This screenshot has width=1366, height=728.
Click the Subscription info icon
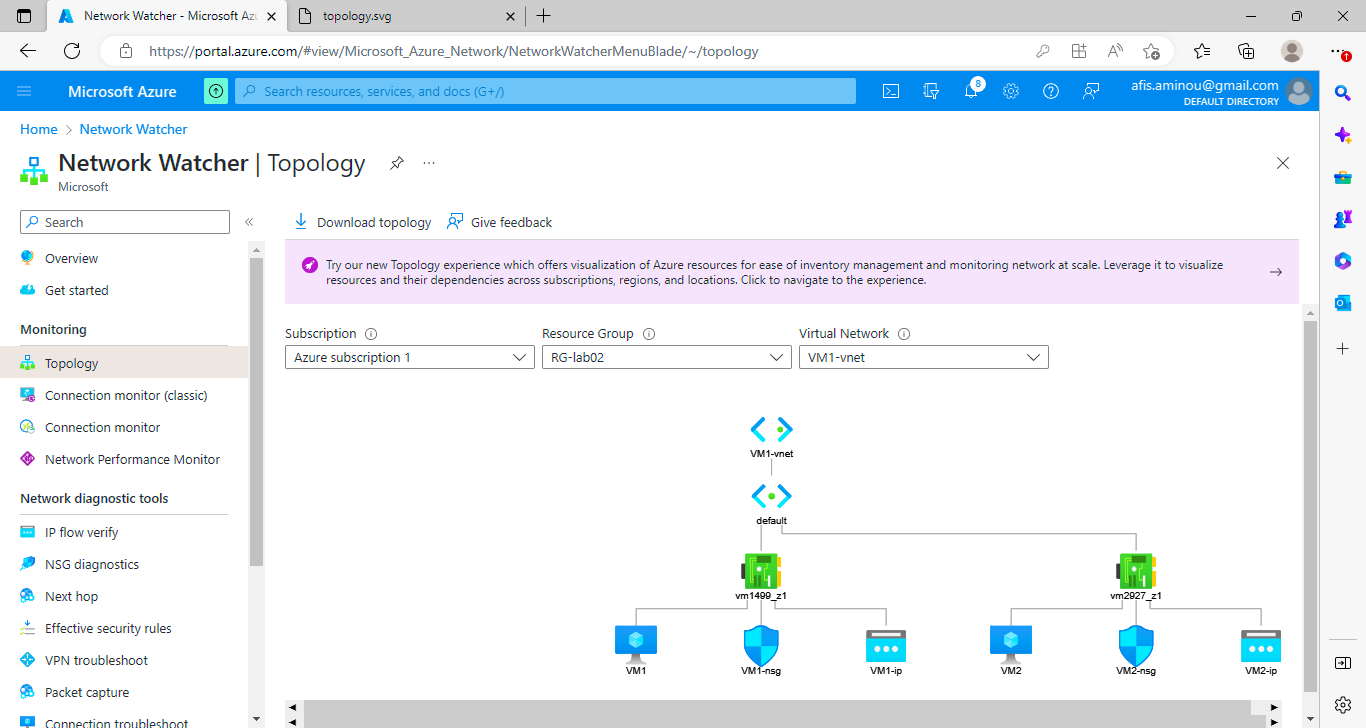click(371, 334)
